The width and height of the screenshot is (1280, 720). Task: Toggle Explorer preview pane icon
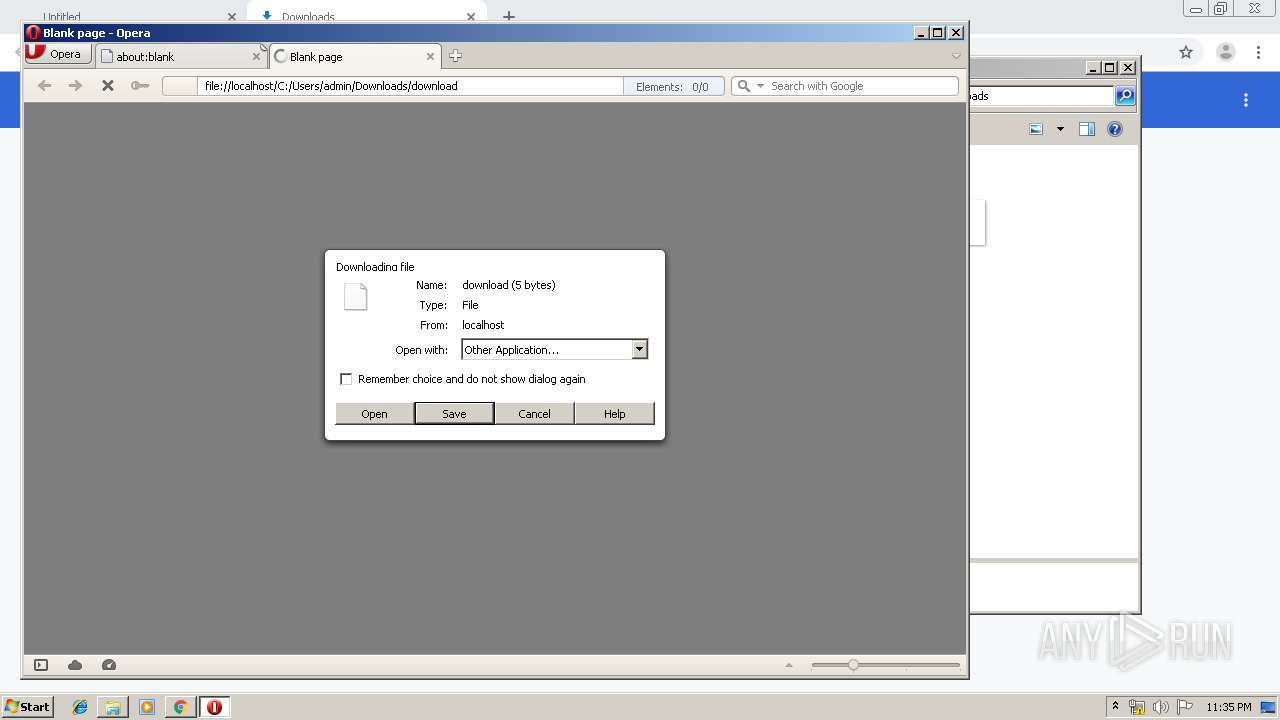click(1087, 129)
